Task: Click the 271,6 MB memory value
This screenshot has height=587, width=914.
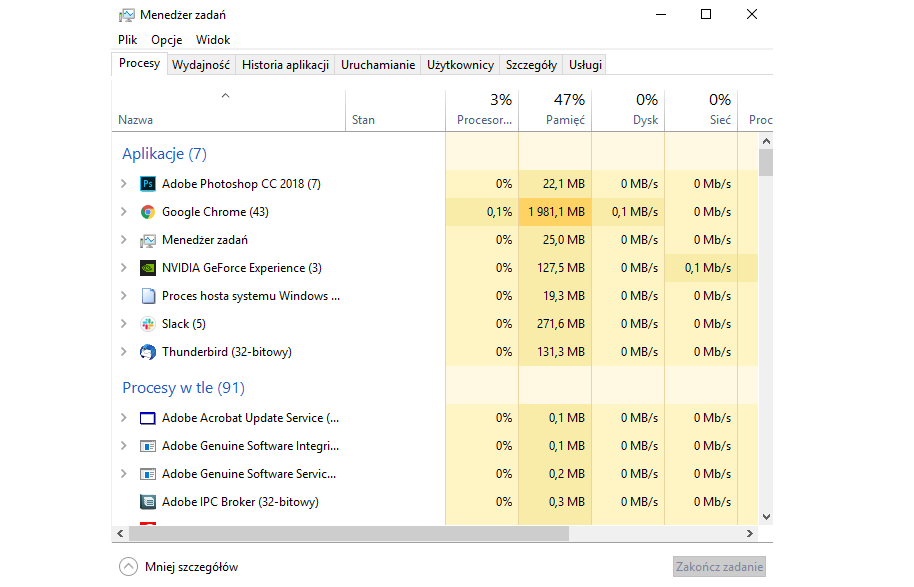Action: (x=560, y=324)
